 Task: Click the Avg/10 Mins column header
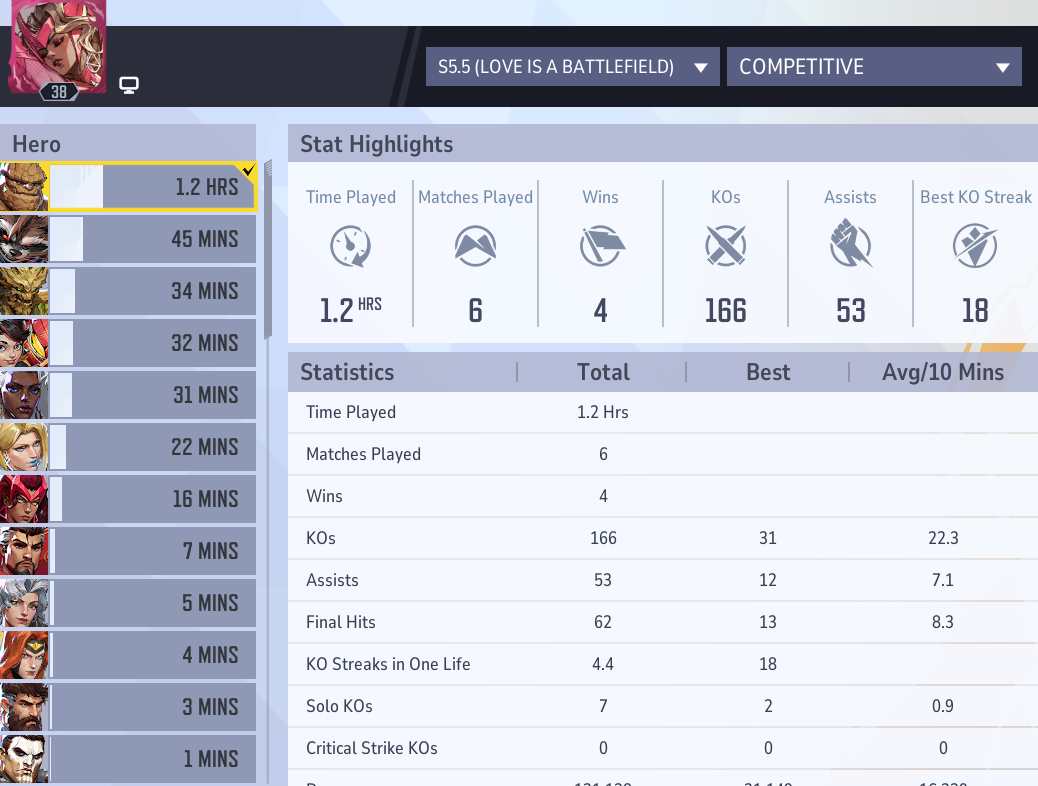click(x=943, y=372)
